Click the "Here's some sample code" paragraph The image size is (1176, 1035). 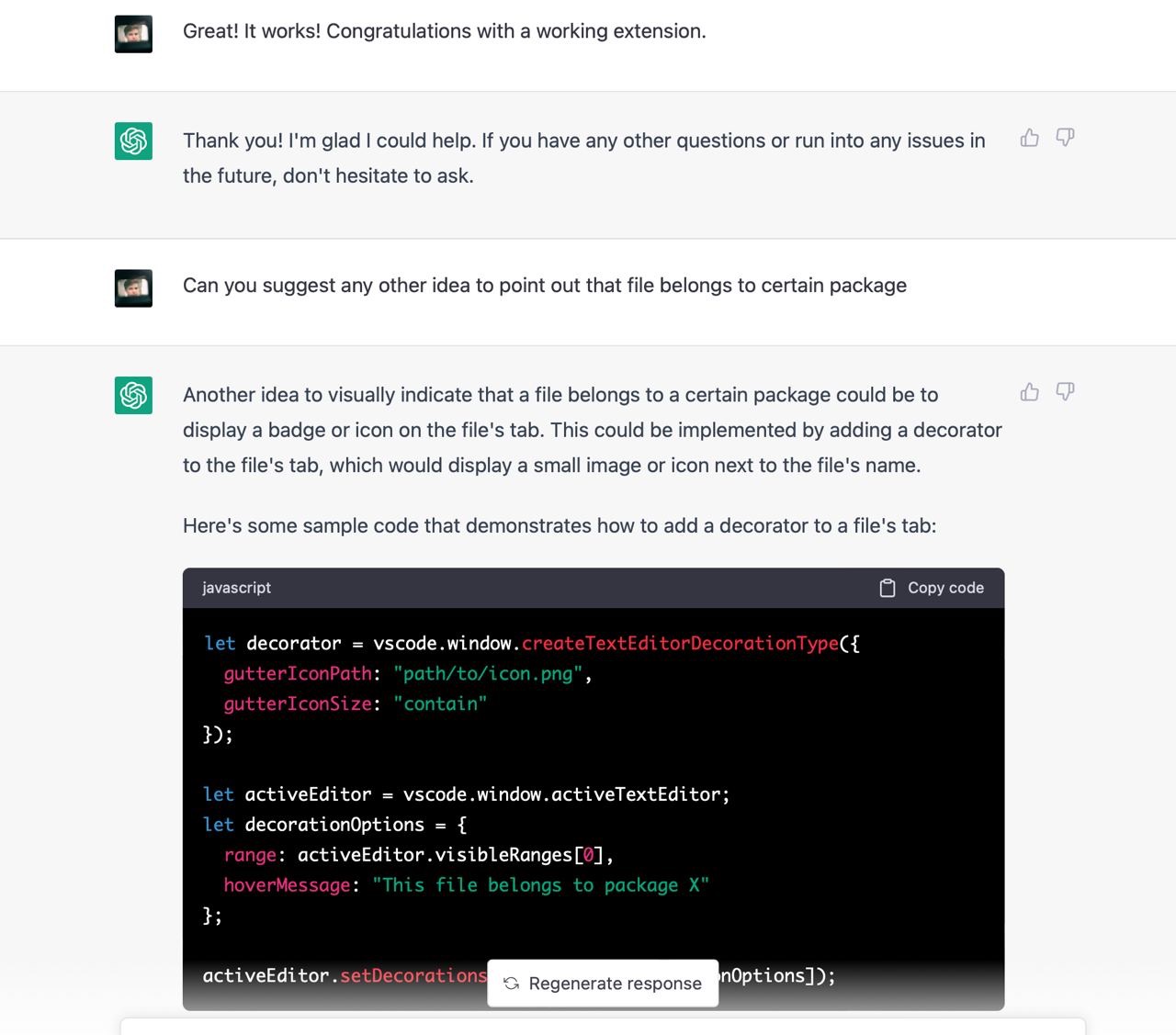coord(559,526)
